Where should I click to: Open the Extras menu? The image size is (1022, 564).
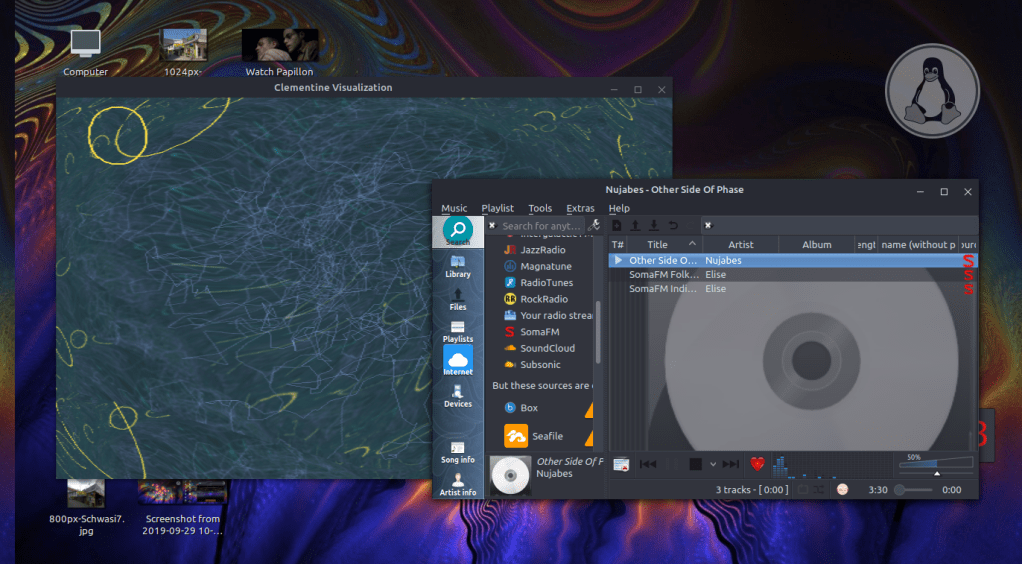tap(580, 208)
